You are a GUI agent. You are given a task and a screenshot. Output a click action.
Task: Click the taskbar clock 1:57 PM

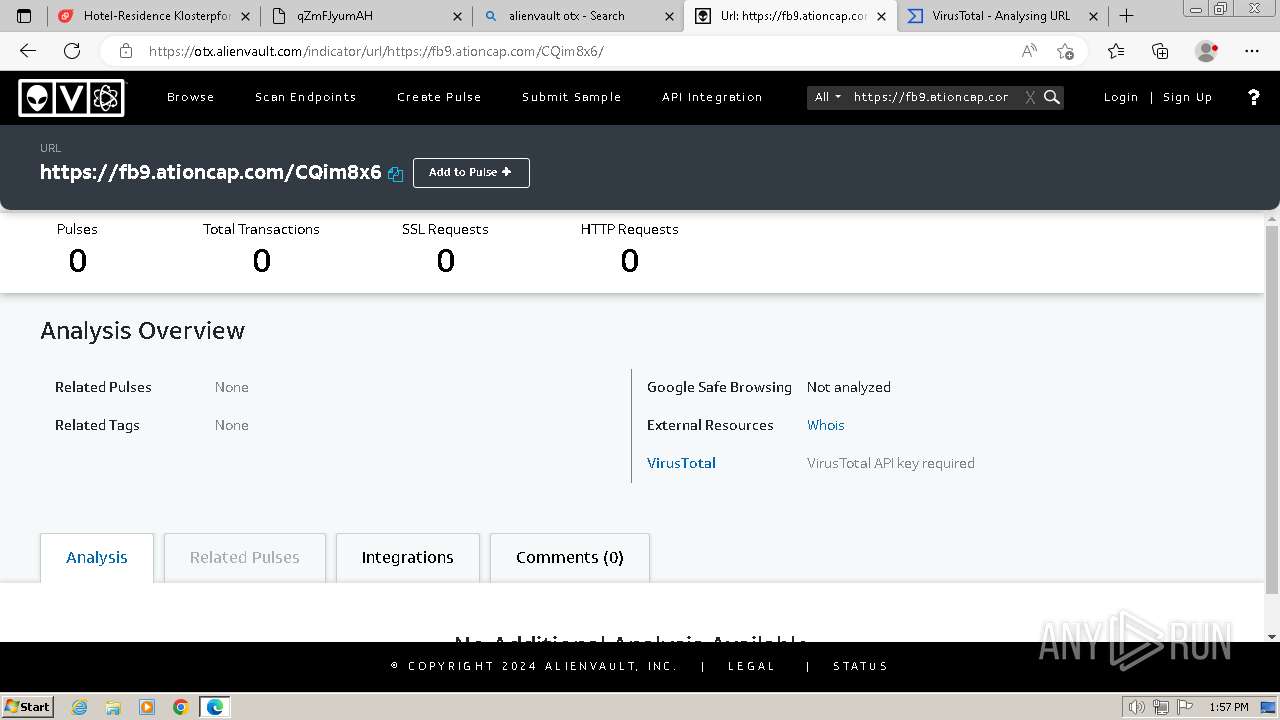coord(1228,707)
